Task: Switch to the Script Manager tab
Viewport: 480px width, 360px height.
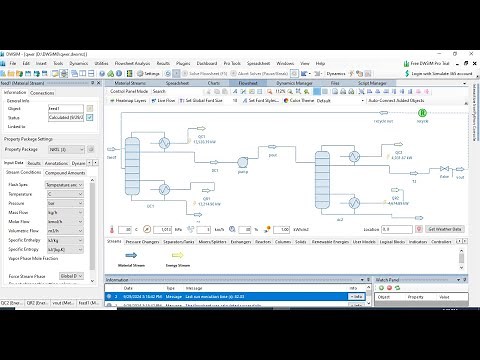Action: click(372, 83)
